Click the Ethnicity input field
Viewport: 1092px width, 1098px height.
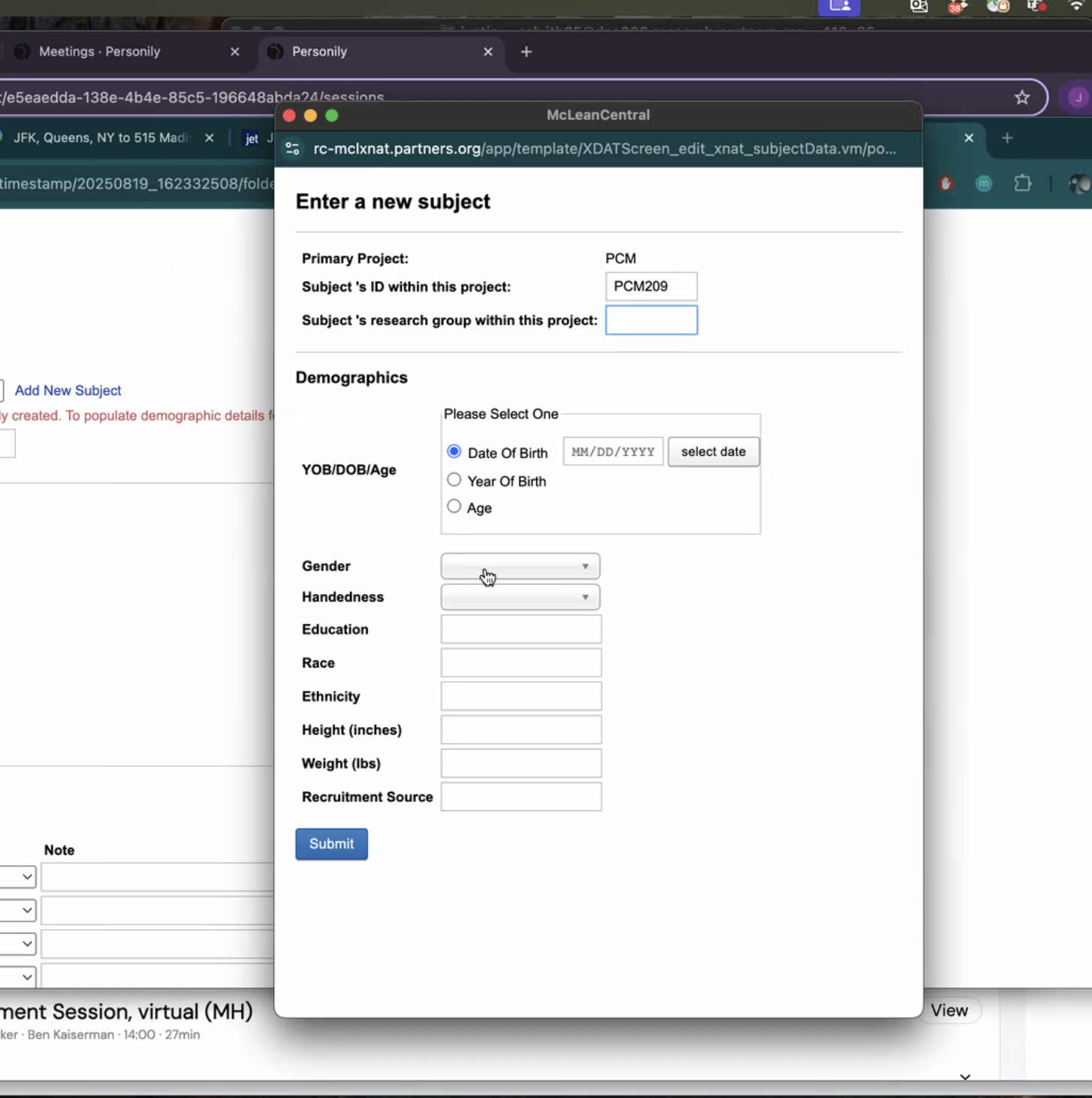(521, 696)
